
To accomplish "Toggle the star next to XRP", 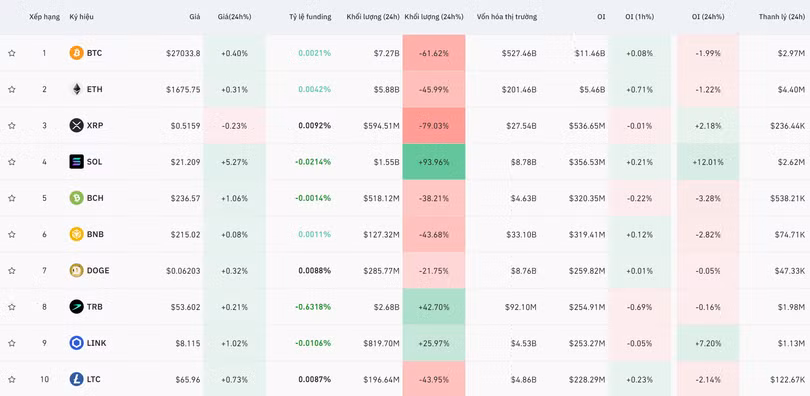I will 11,125.
